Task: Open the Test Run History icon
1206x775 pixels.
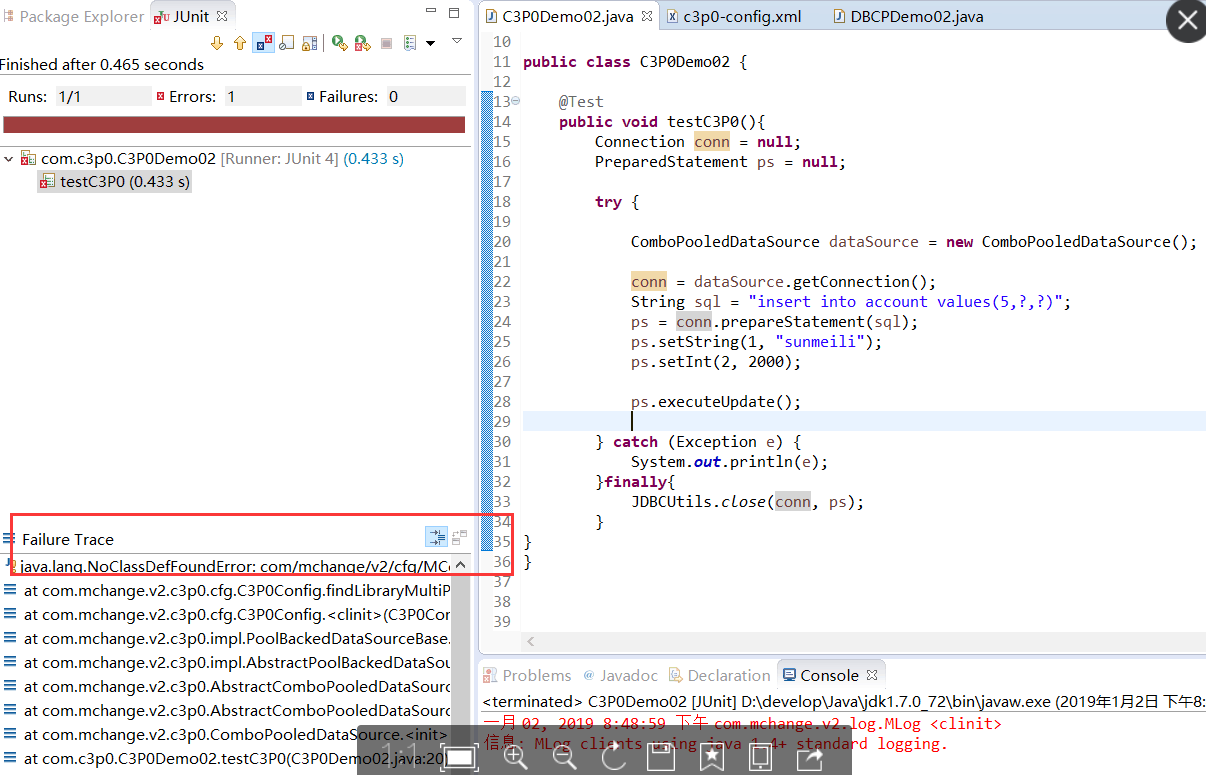Action: 410,42
